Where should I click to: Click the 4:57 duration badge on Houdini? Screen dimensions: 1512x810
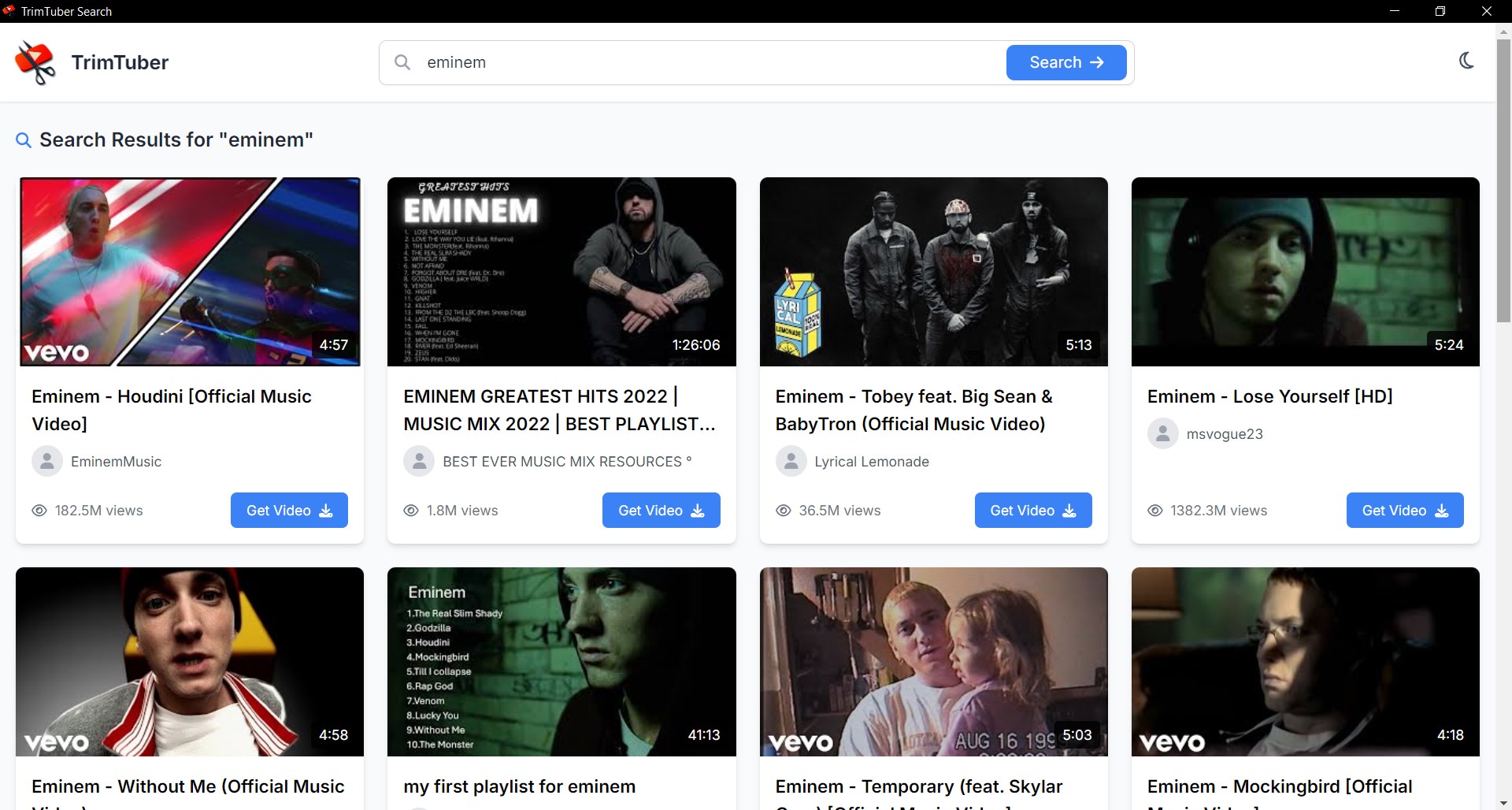(334, 345)
